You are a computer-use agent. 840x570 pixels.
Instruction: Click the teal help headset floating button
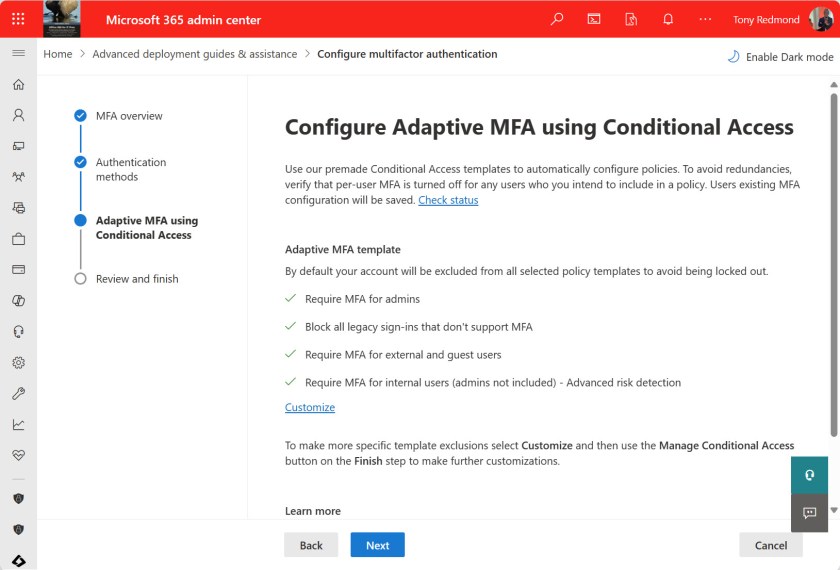[809, 475]
